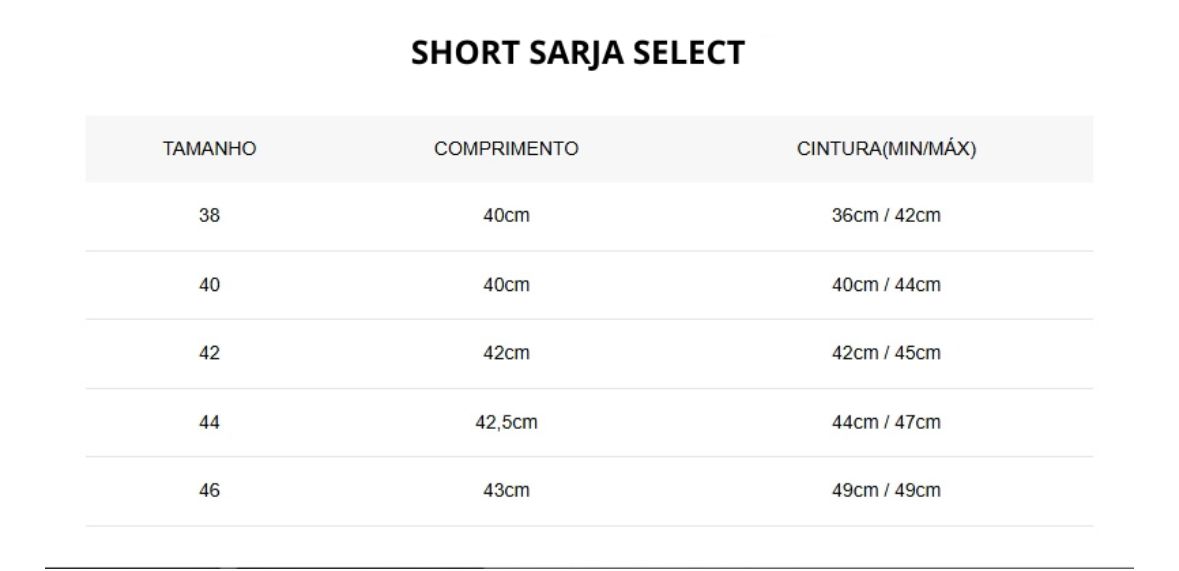Viewport: 1179px width, 571px height.
Task: Pick size 44 in the Tamanho column
Action: pos(209,422)
